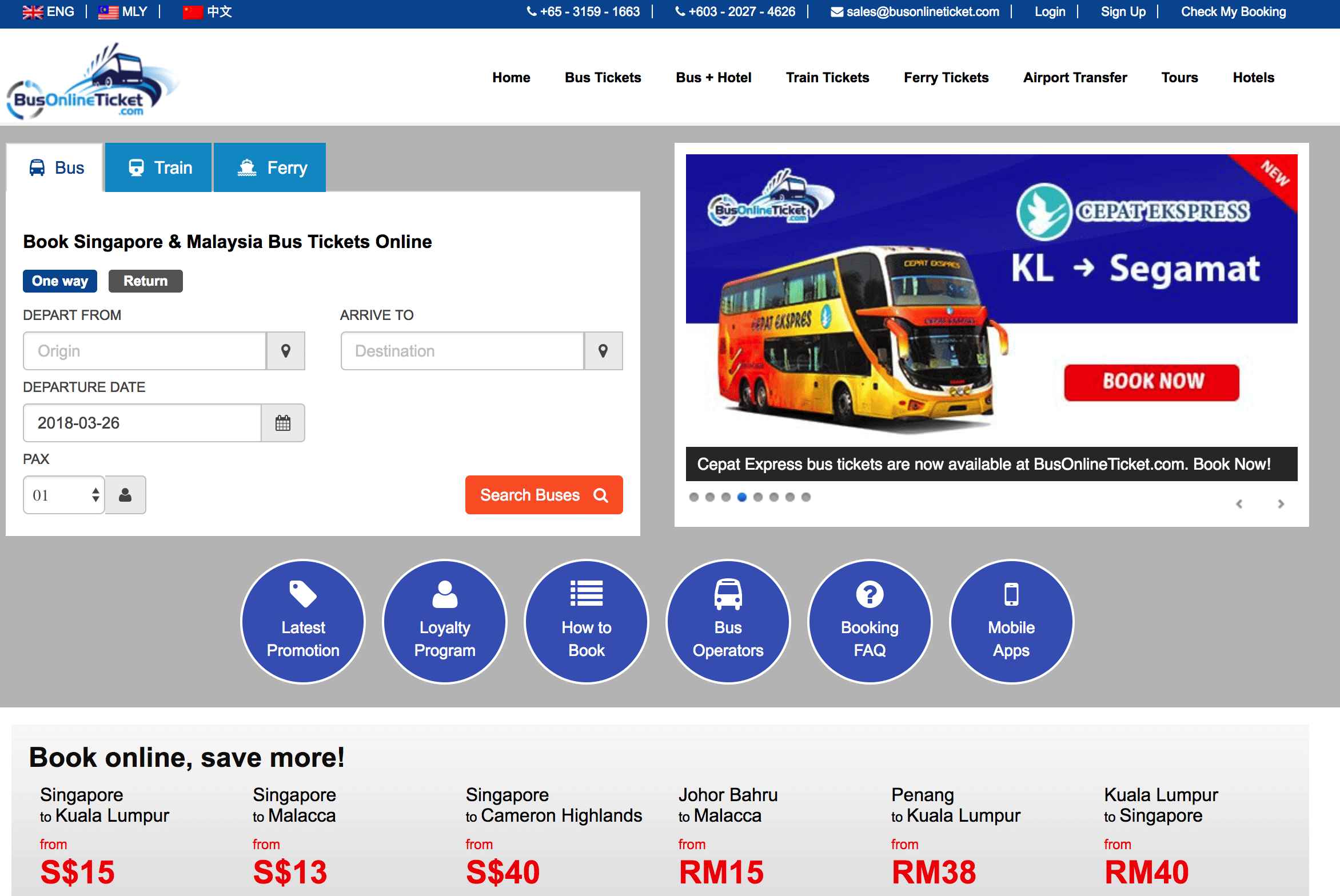Click the Bus Operators circle icon
This screenshot has width=1340, height=896.
click(728, 622)
